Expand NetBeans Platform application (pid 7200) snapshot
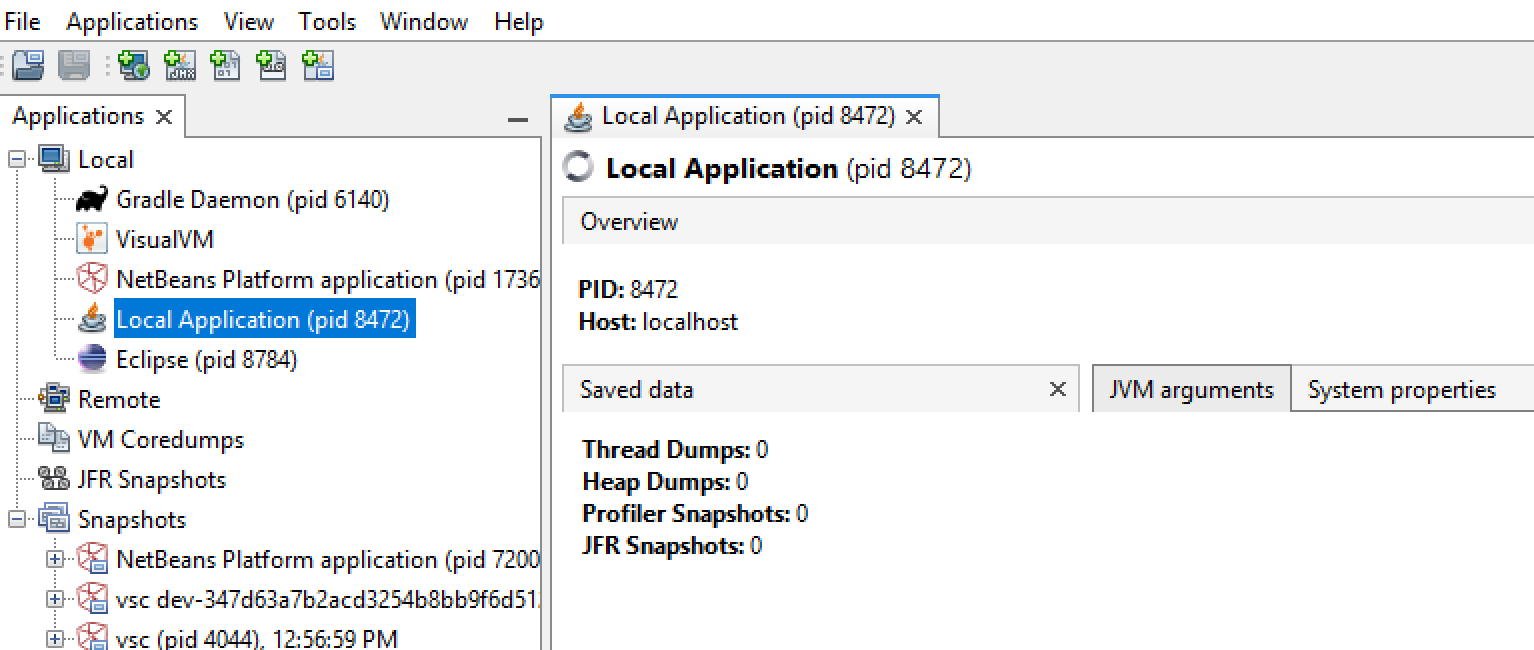 pos(55,560)
